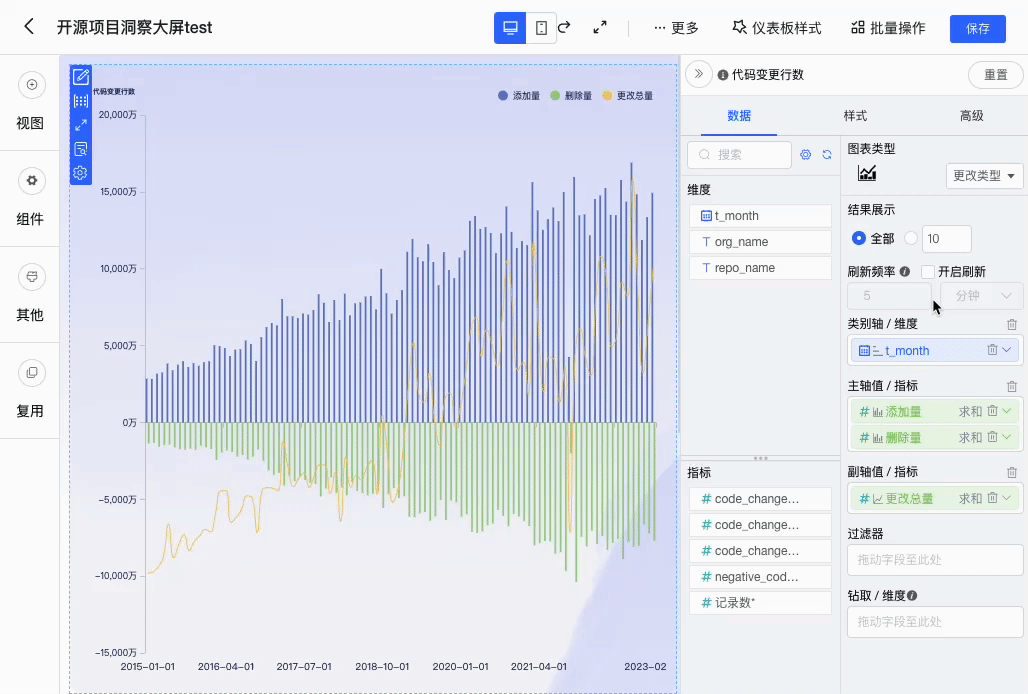
Task: Select the org_name dimension field
Action: [760, 242]
